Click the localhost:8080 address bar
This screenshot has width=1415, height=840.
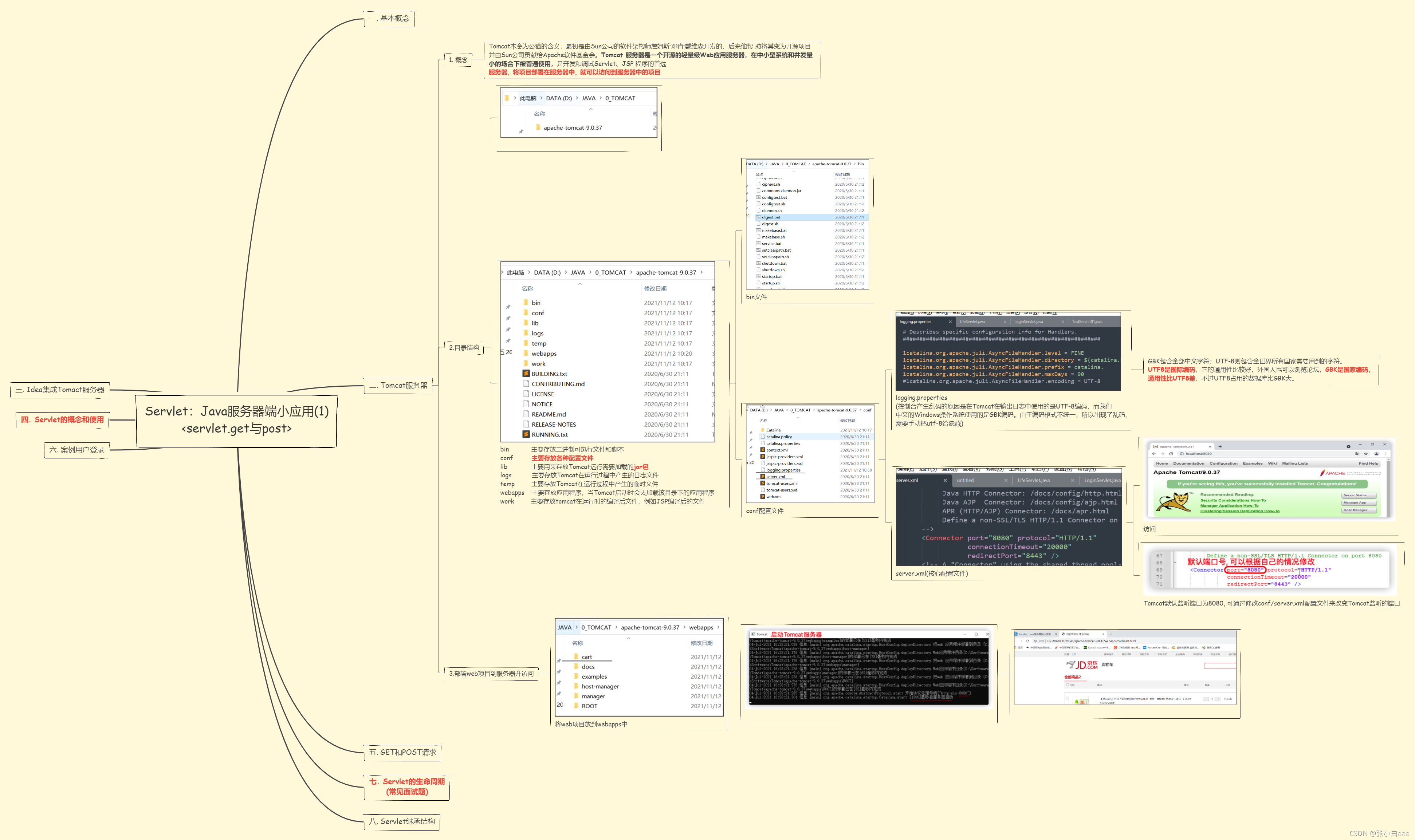pos(1199,454)
